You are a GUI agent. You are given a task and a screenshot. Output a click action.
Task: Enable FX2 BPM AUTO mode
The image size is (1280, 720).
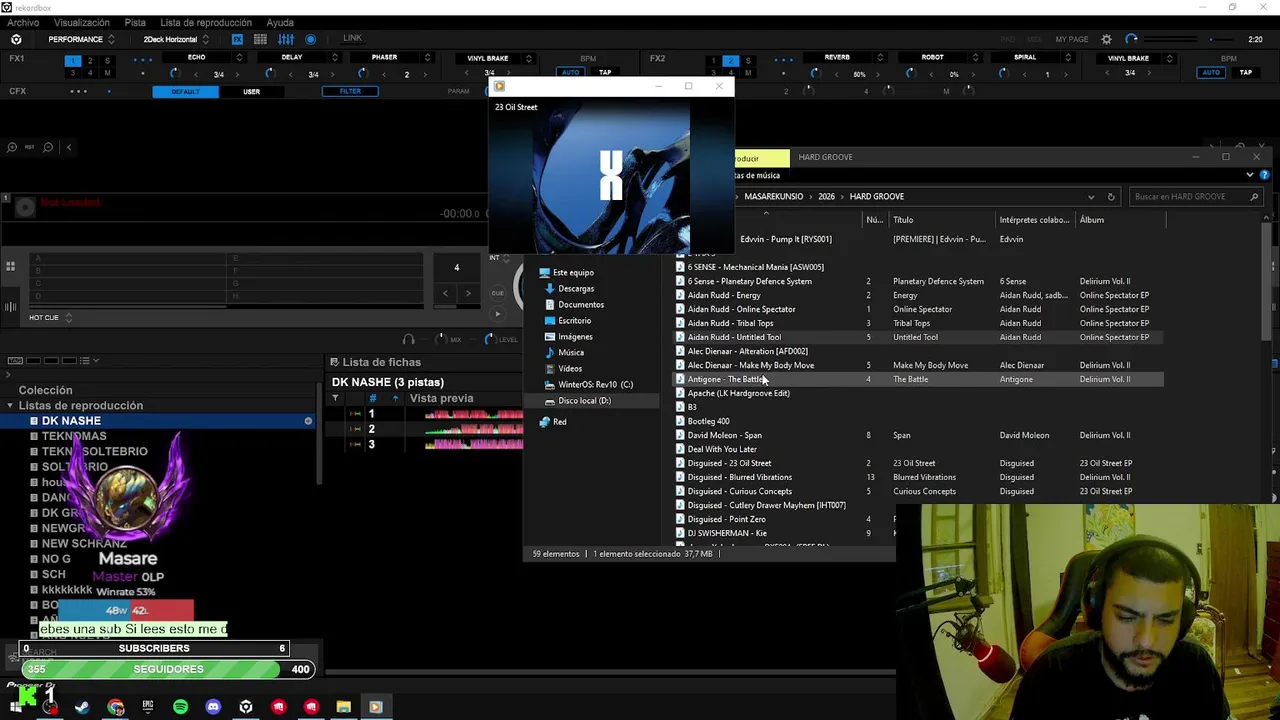(x=1211, y=72)
